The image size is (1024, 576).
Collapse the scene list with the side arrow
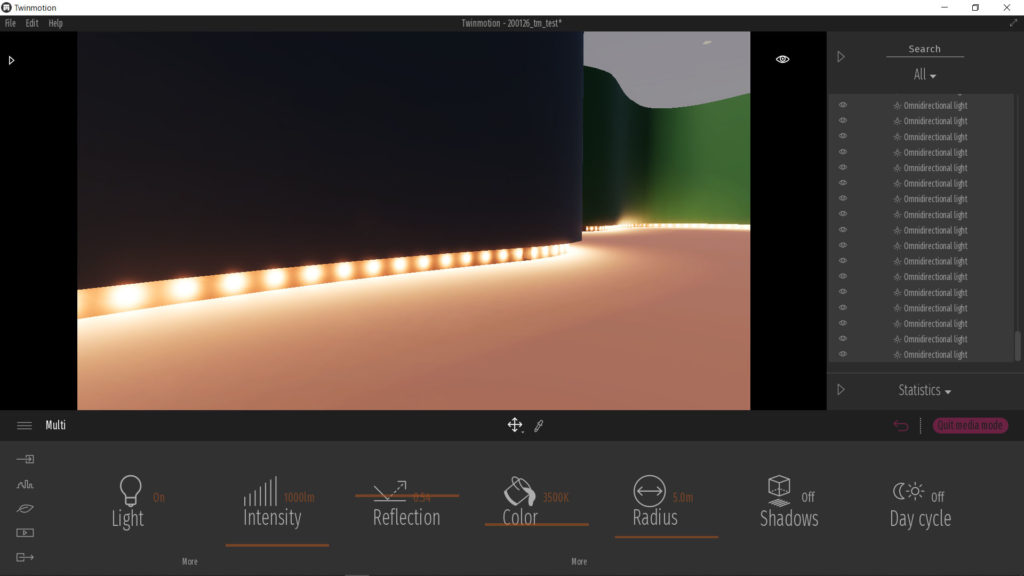pyautogui.click(x=841, y=56)
